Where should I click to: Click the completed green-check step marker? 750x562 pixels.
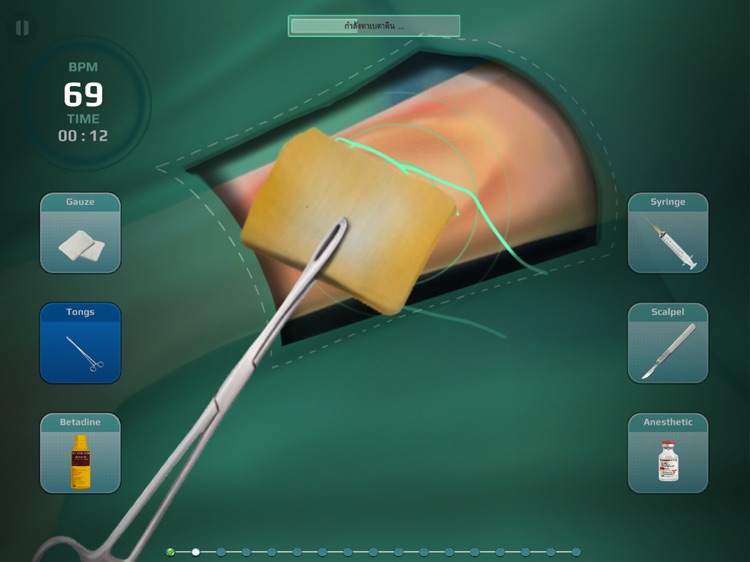pyautogui.click(x=170, y=552)
